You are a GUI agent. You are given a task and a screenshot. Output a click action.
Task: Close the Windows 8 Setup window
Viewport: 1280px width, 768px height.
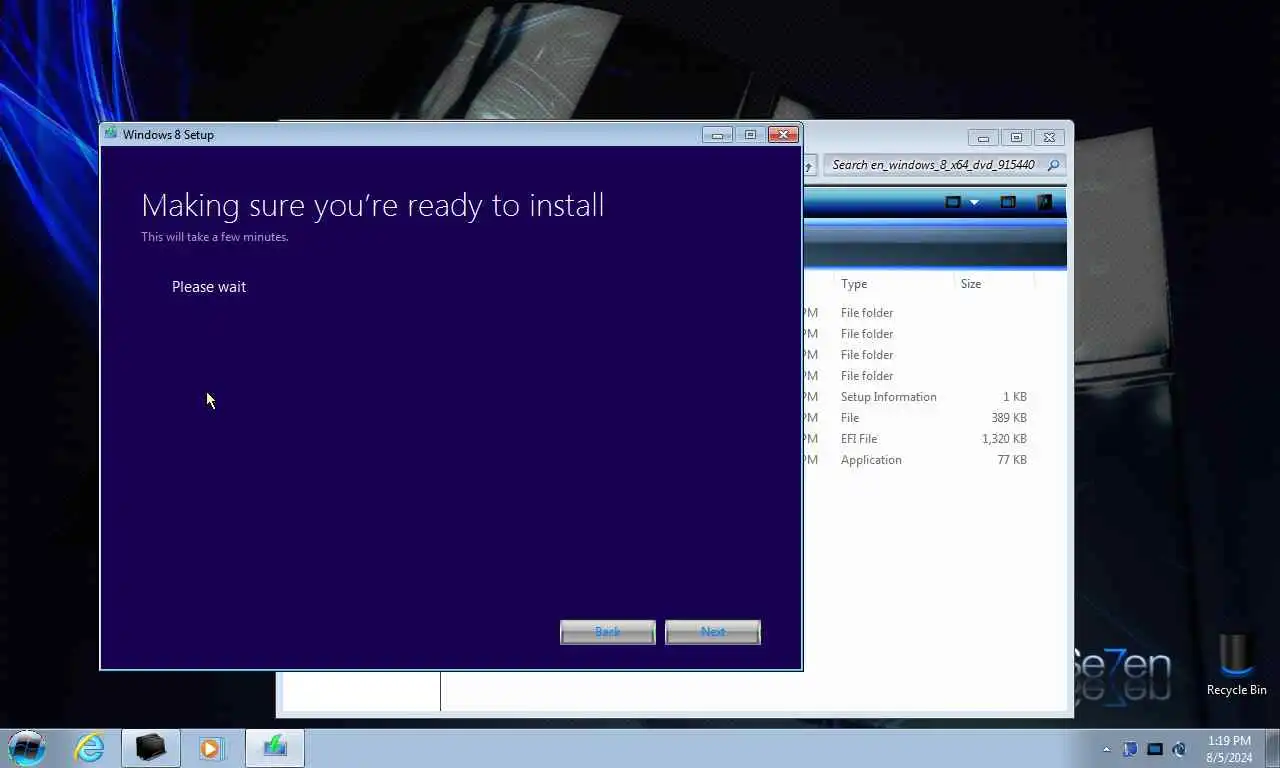(x=783, y=135)
